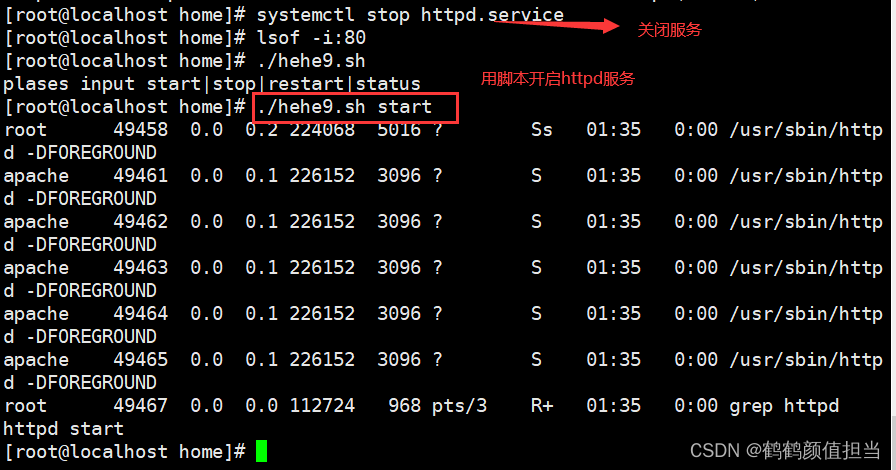This screenshot has width=896, height=470.
Task: Select the 'd -DFOREGROUND' line below row 49465
Action: click(x=80, y=383)
